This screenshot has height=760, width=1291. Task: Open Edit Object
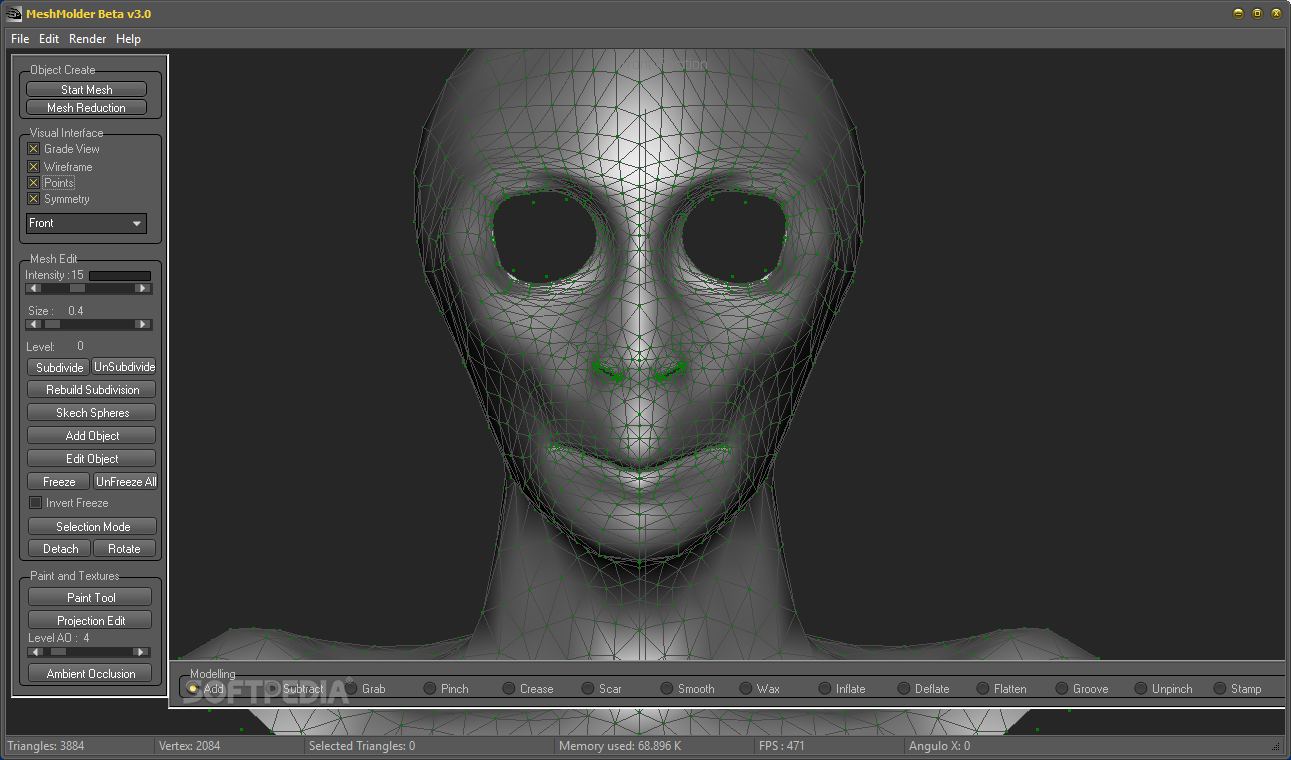pyautogui.click(x=92, y=459)
